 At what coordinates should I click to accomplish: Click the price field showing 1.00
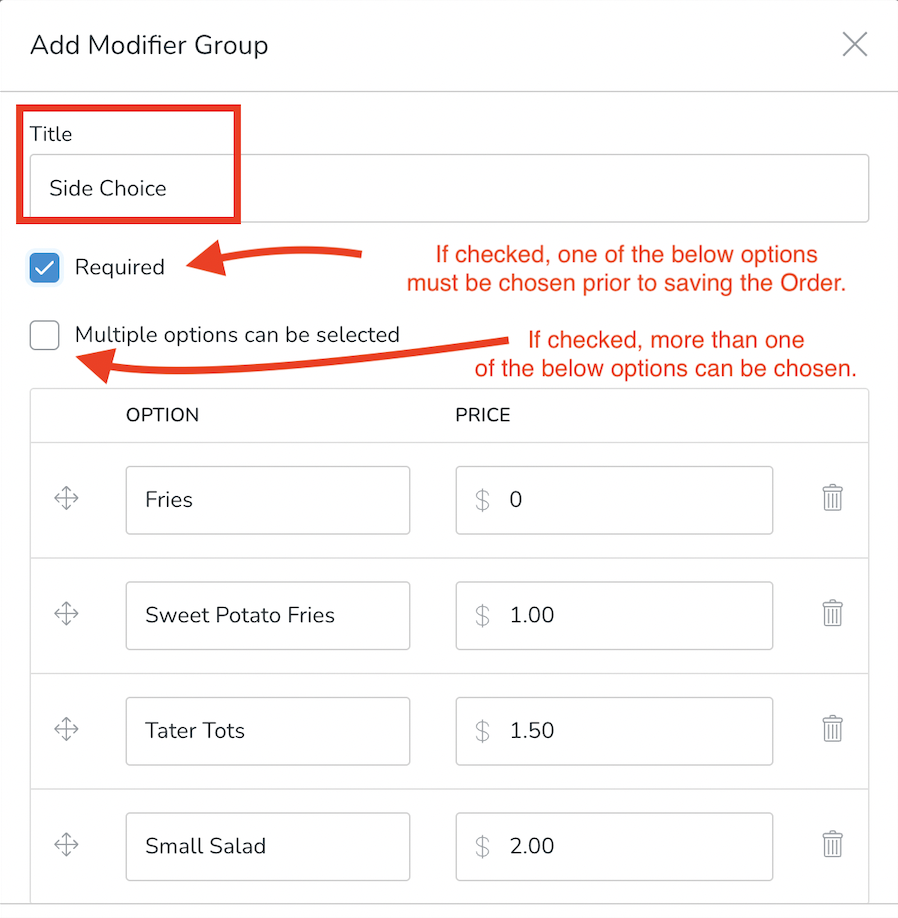613,615
